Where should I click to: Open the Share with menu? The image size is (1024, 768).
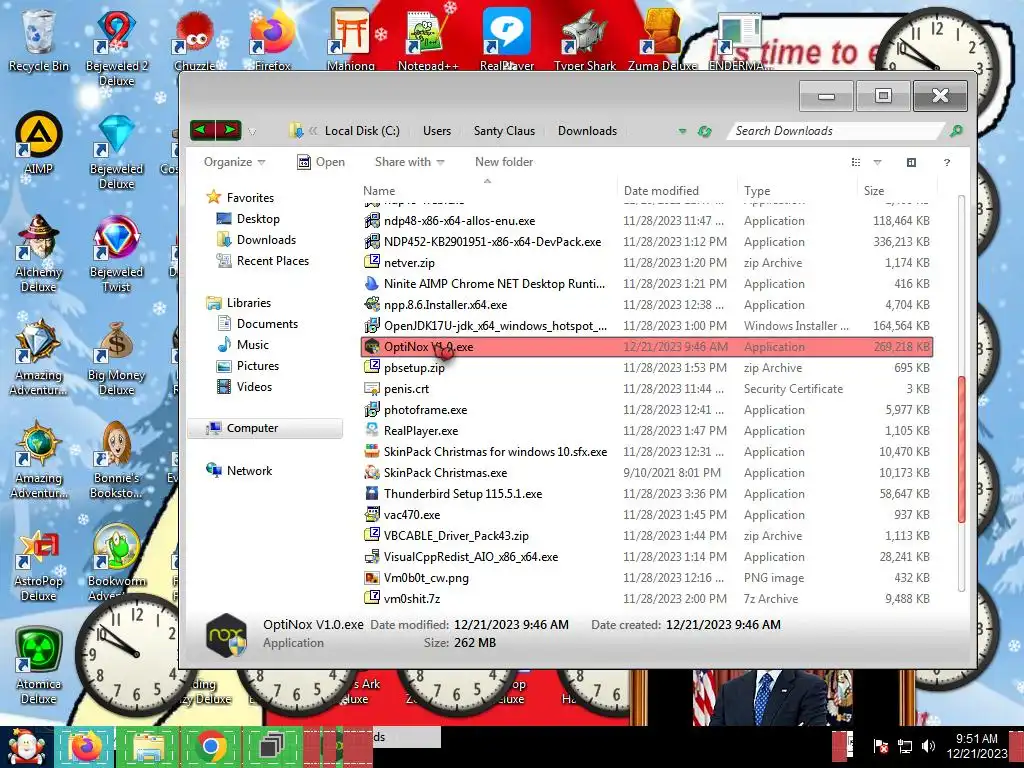(x=409, y=162)
